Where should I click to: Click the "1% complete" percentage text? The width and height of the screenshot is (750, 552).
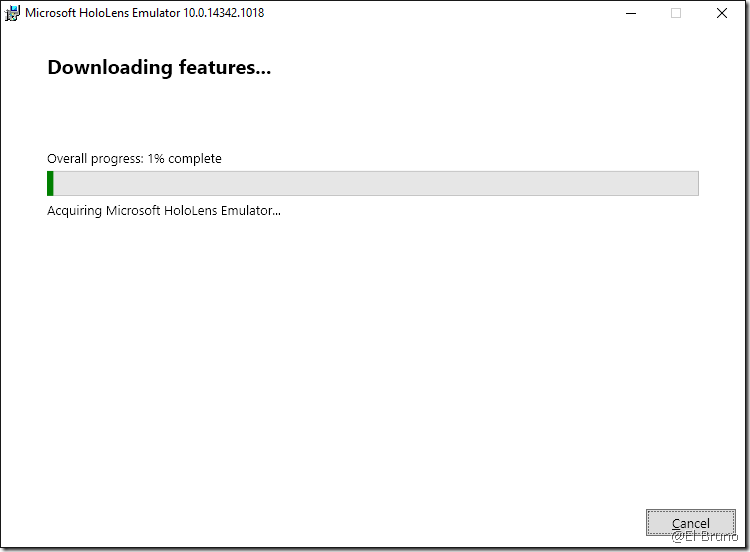185,159
